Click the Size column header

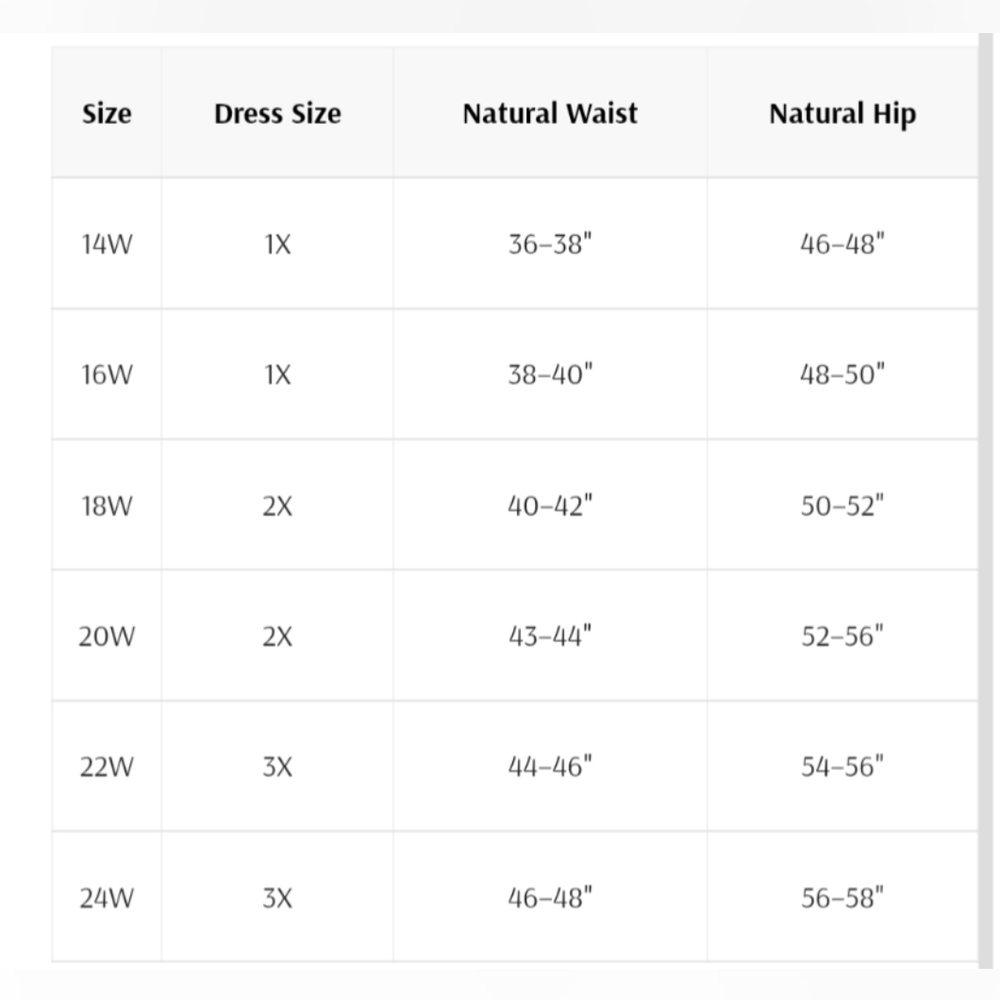point(107,114)
